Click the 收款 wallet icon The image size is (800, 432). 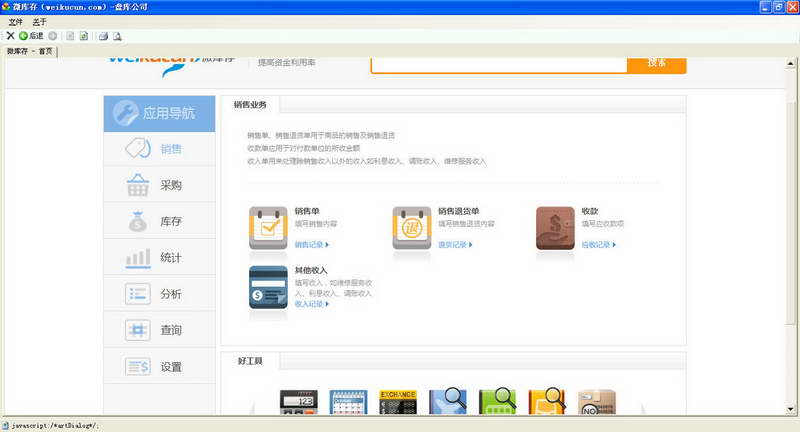[x=555, y=227]
